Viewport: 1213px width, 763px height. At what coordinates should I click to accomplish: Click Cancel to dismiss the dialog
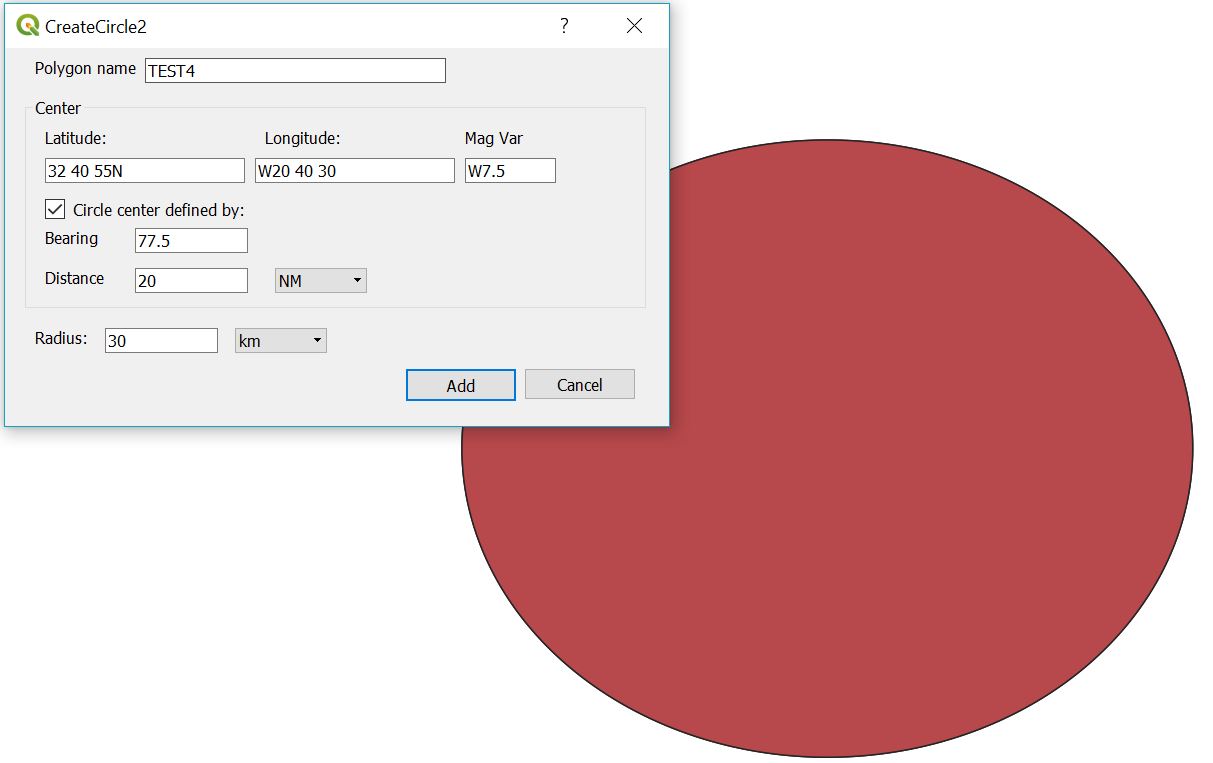[x=579, y=384]
